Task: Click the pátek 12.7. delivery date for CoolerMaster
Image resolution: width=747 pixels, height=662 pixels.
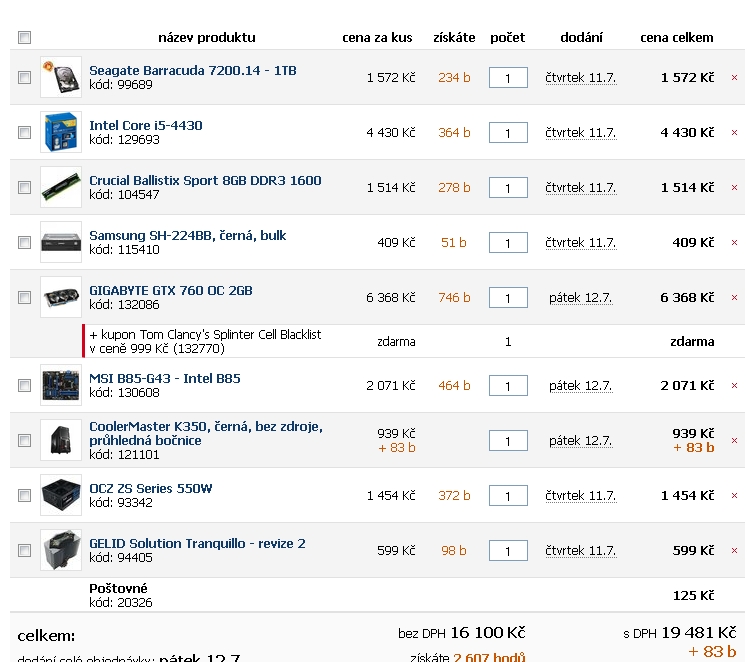Action: [x=580, y=440]
